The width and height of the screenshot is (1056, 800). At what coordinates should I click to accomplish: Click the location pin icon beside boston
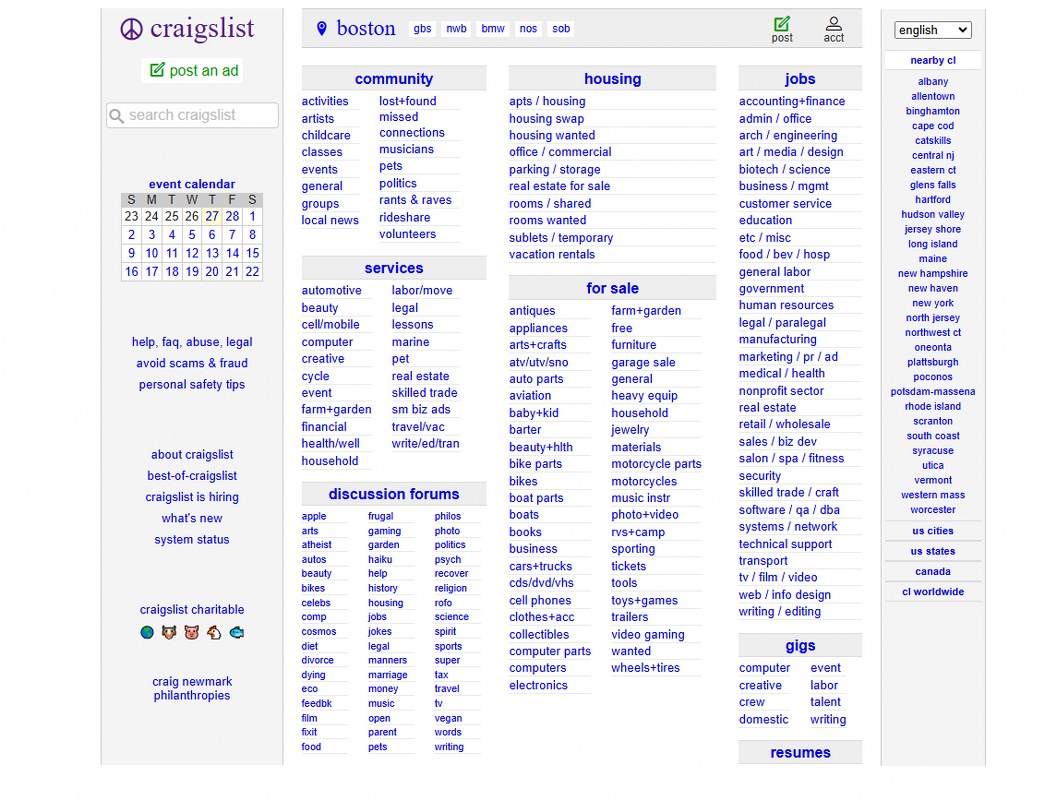(322, 28)
